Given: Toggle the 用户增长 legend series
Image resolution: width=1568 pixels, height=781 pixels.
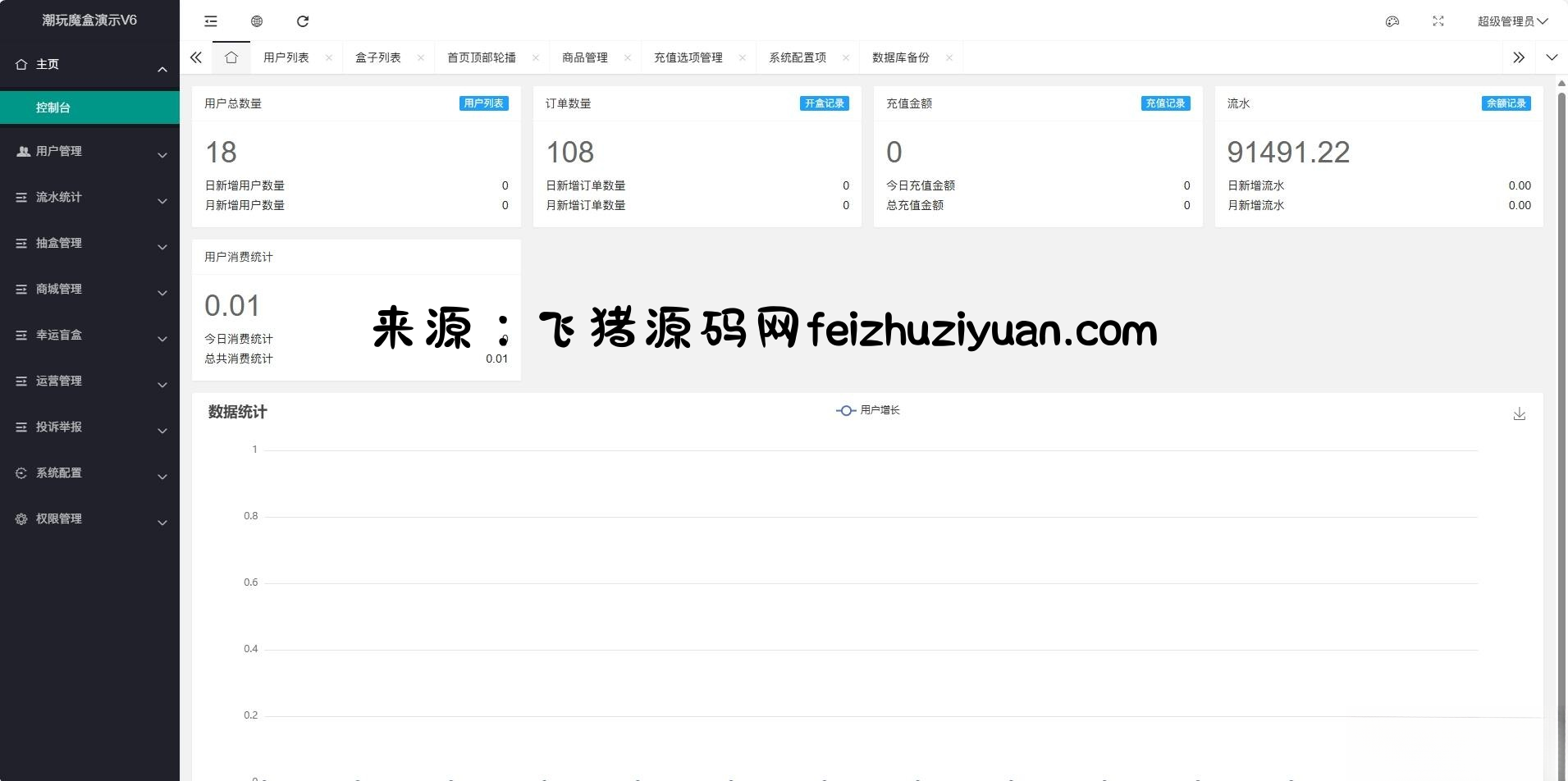Looking at the screenshot, I should click(x=868, y=410).
